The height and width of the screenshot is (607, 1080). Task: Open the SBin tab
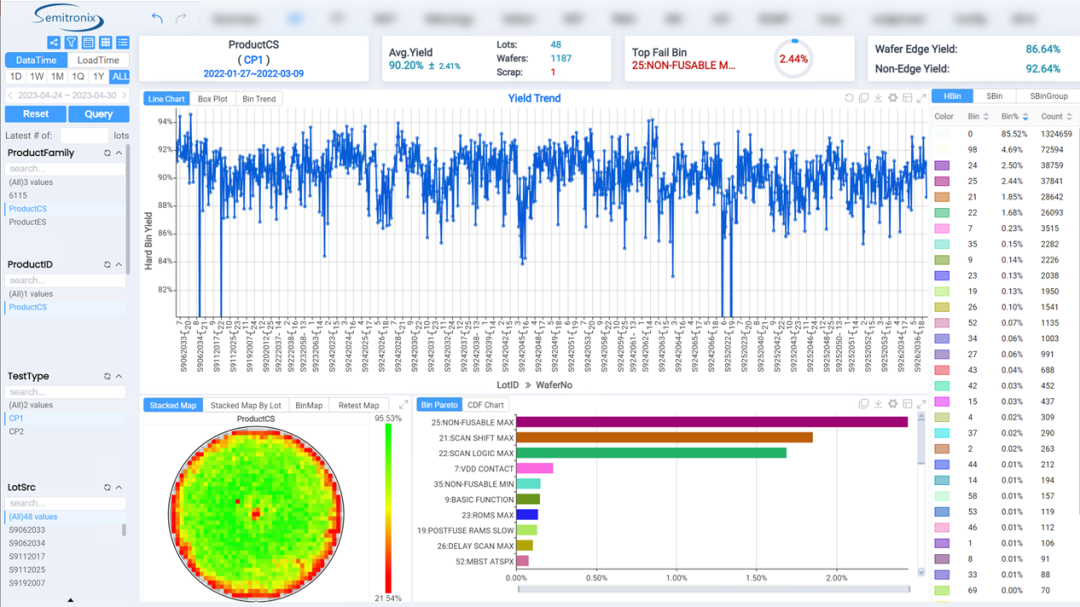point(994,96)
